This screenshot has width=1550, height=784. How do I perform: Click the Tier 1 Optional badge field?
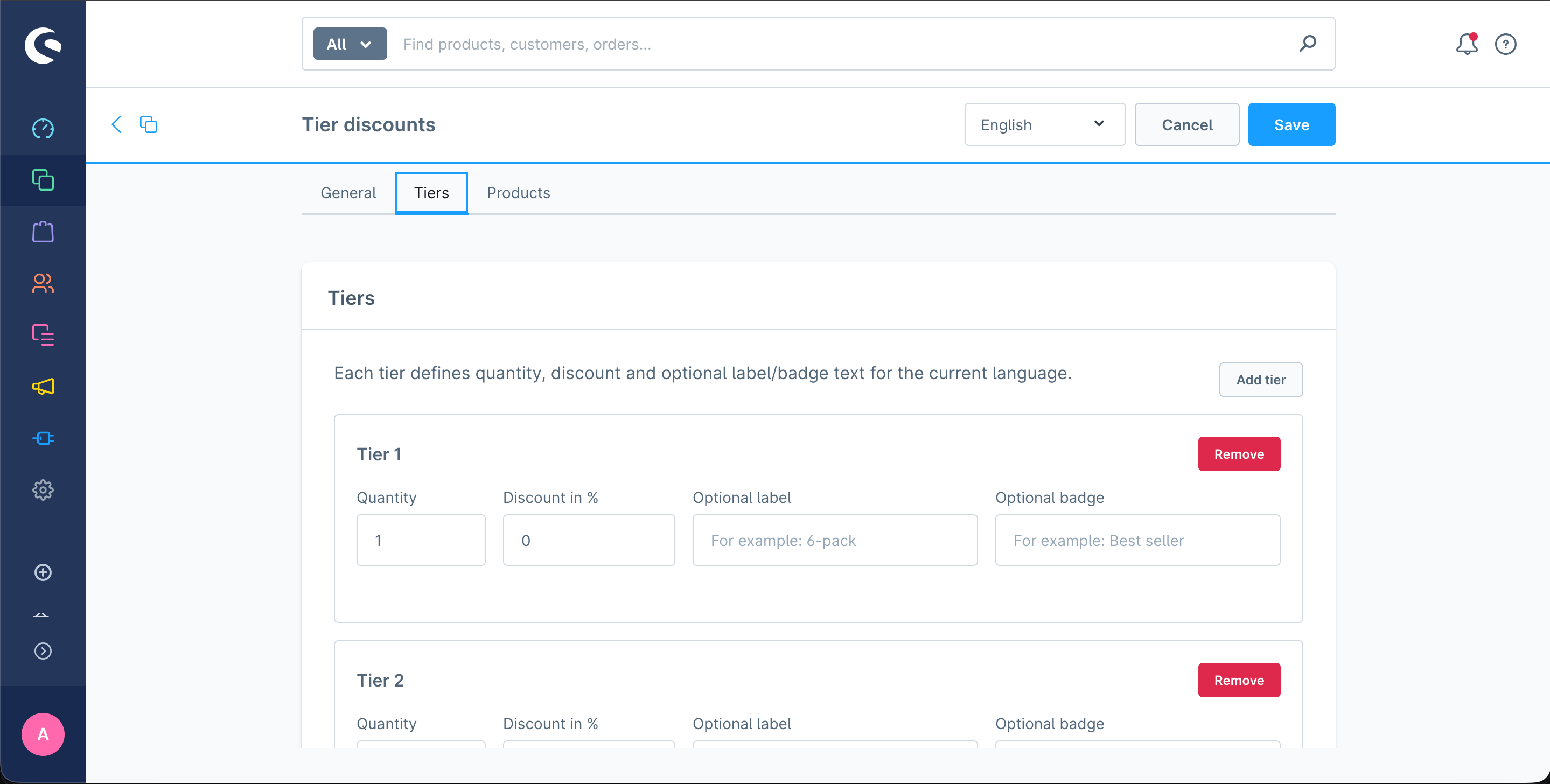1137,540
